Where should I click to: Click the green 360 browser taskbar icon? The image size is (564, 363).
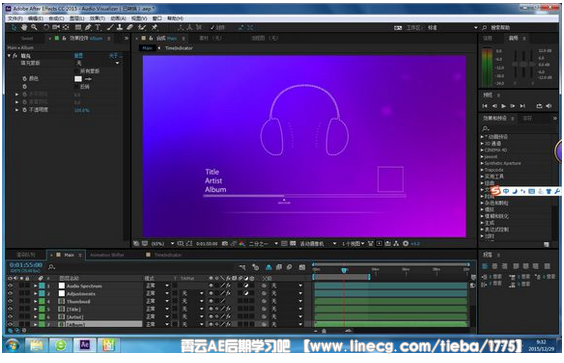click(61, 345)
